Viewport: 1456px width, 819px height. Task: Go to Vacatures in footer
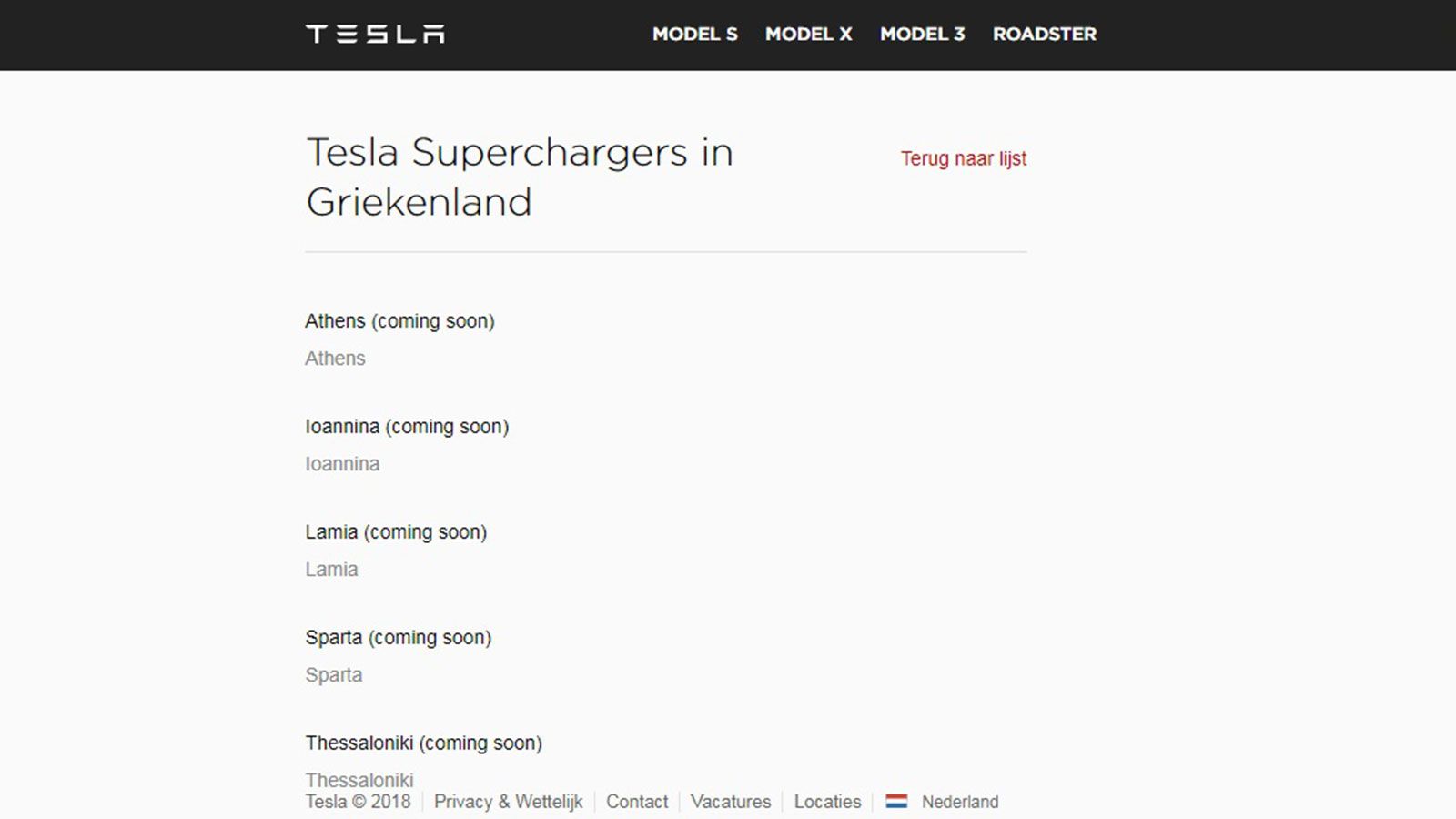pos(730,802)
